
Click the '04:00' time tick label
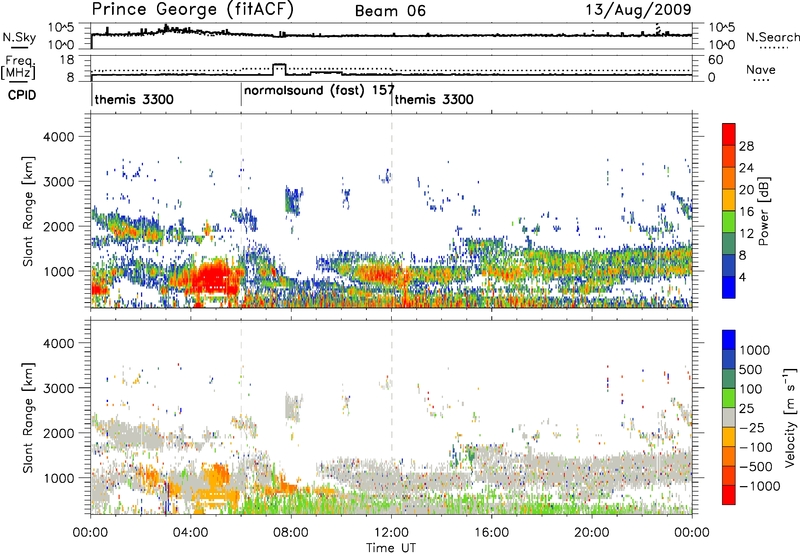[x=191, y=533]
